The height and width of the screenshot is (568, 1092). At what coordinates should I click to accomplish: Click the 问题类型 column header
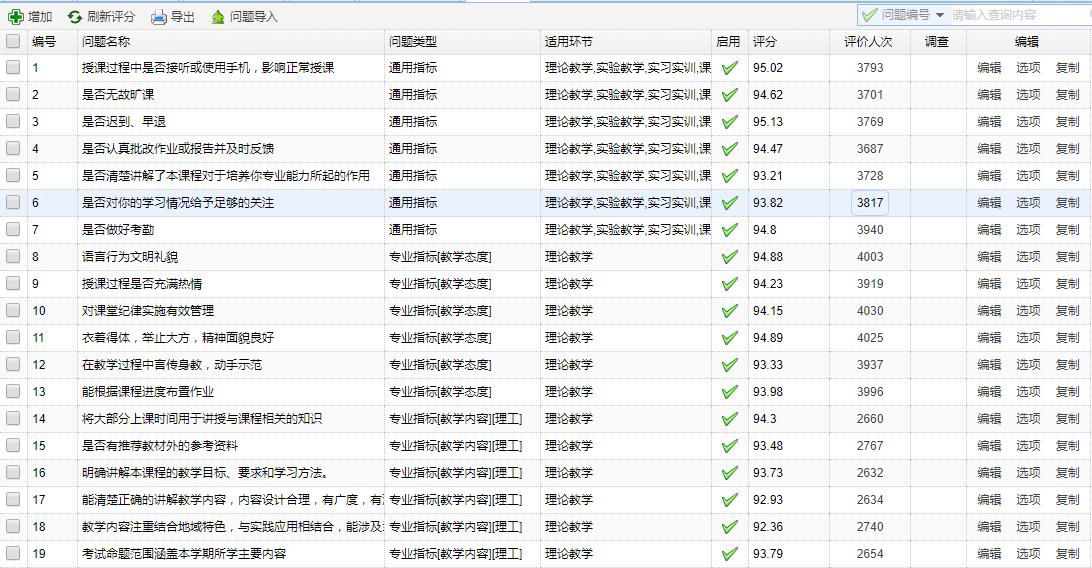pos(413,42)
